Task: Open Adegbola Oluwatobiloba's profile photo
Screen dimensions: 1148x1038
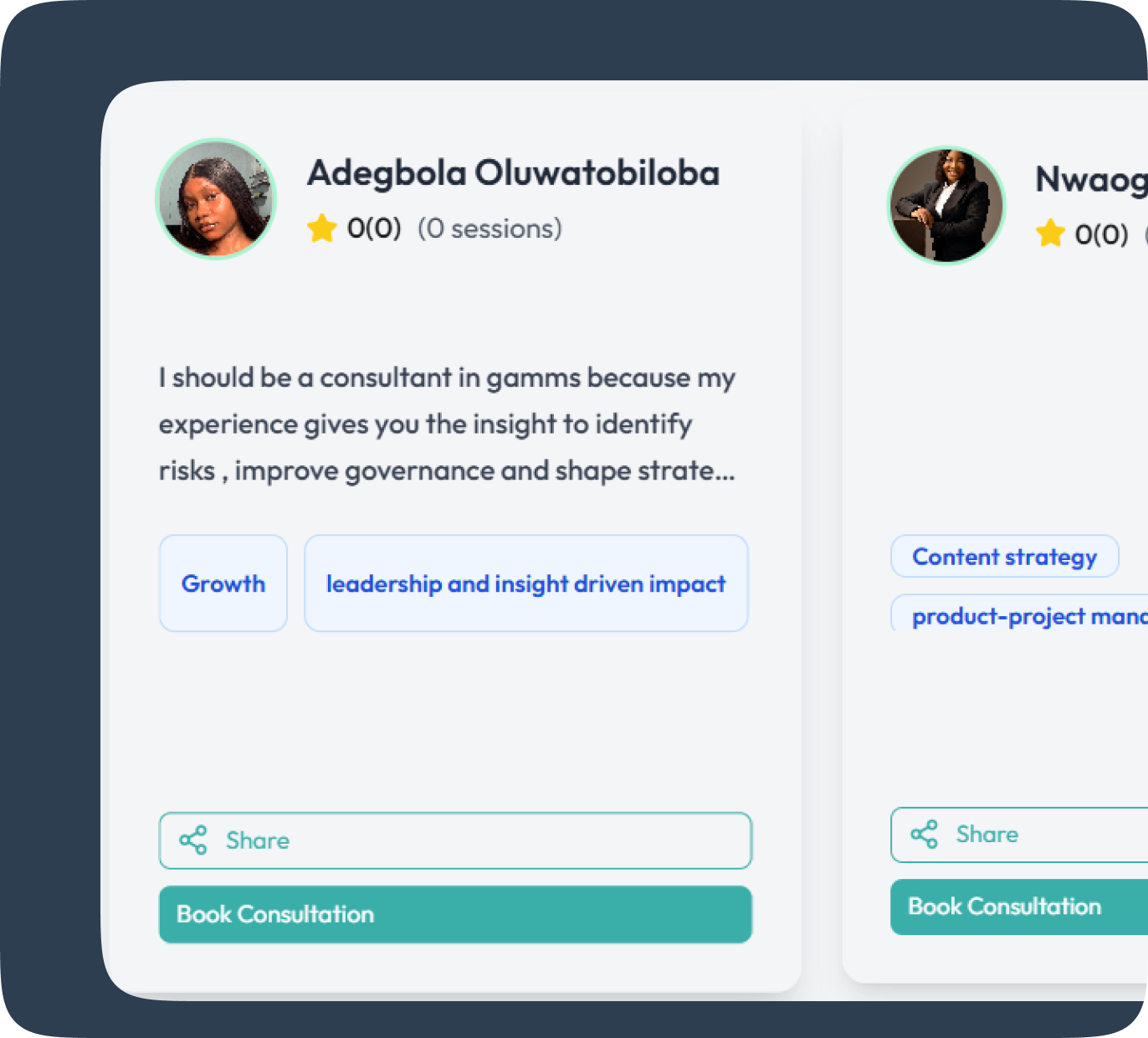Action: [x=216, y=199]
